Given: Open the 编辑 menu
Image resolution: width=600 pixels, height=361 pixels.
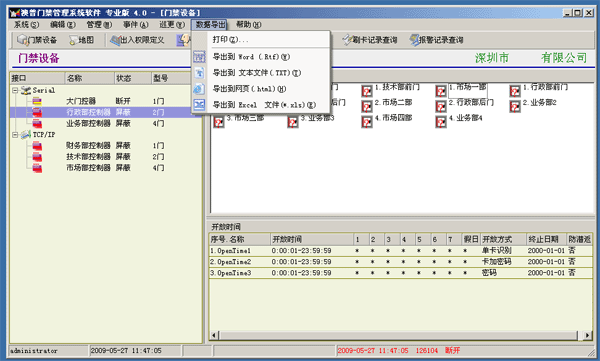Looking at the screenshot, I should point(63,25).
